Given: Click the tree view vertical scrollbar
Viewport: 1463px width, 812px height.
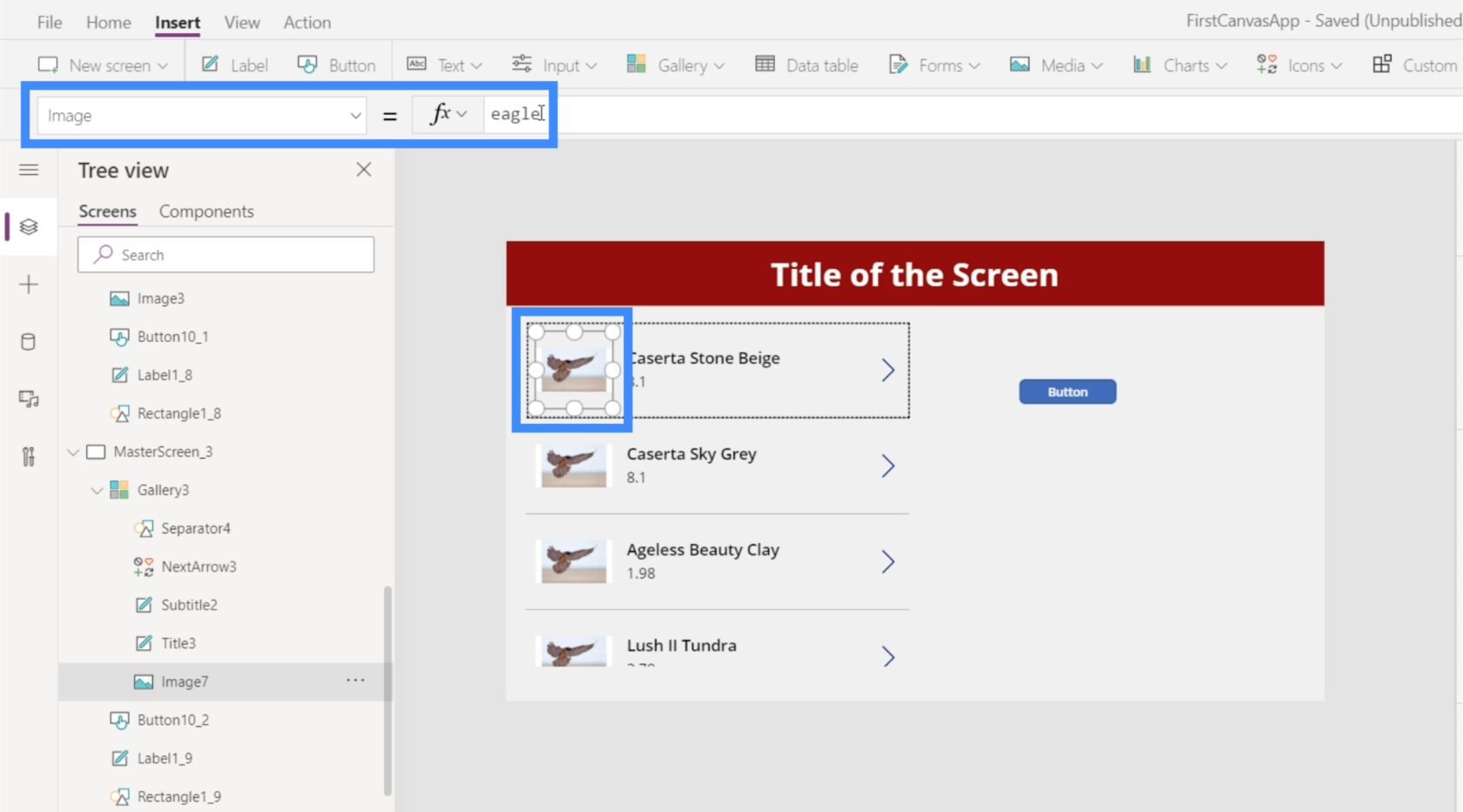Looking at the screenshot, I should (x=388, y=690).
